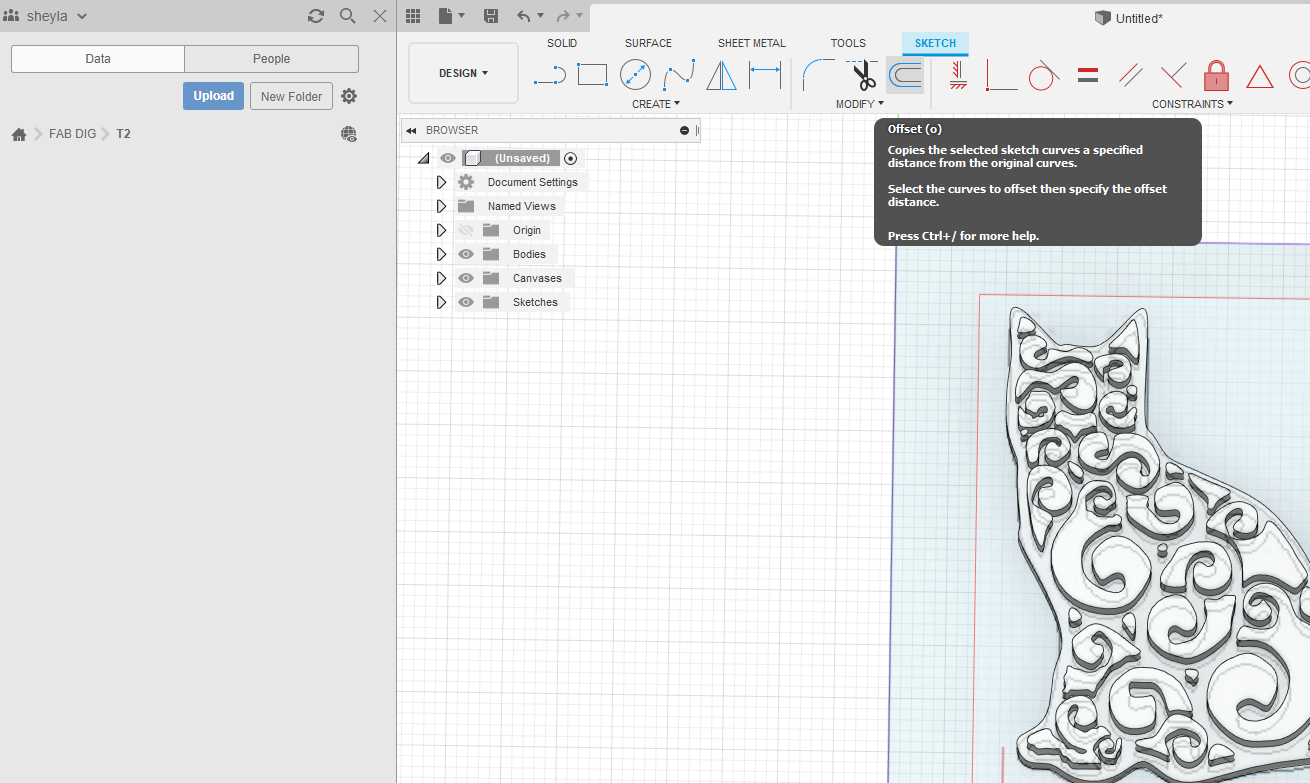The width and height of the screenshot is (1310, 783).
Task: Undo the last action
Action: tap(523, 16)
